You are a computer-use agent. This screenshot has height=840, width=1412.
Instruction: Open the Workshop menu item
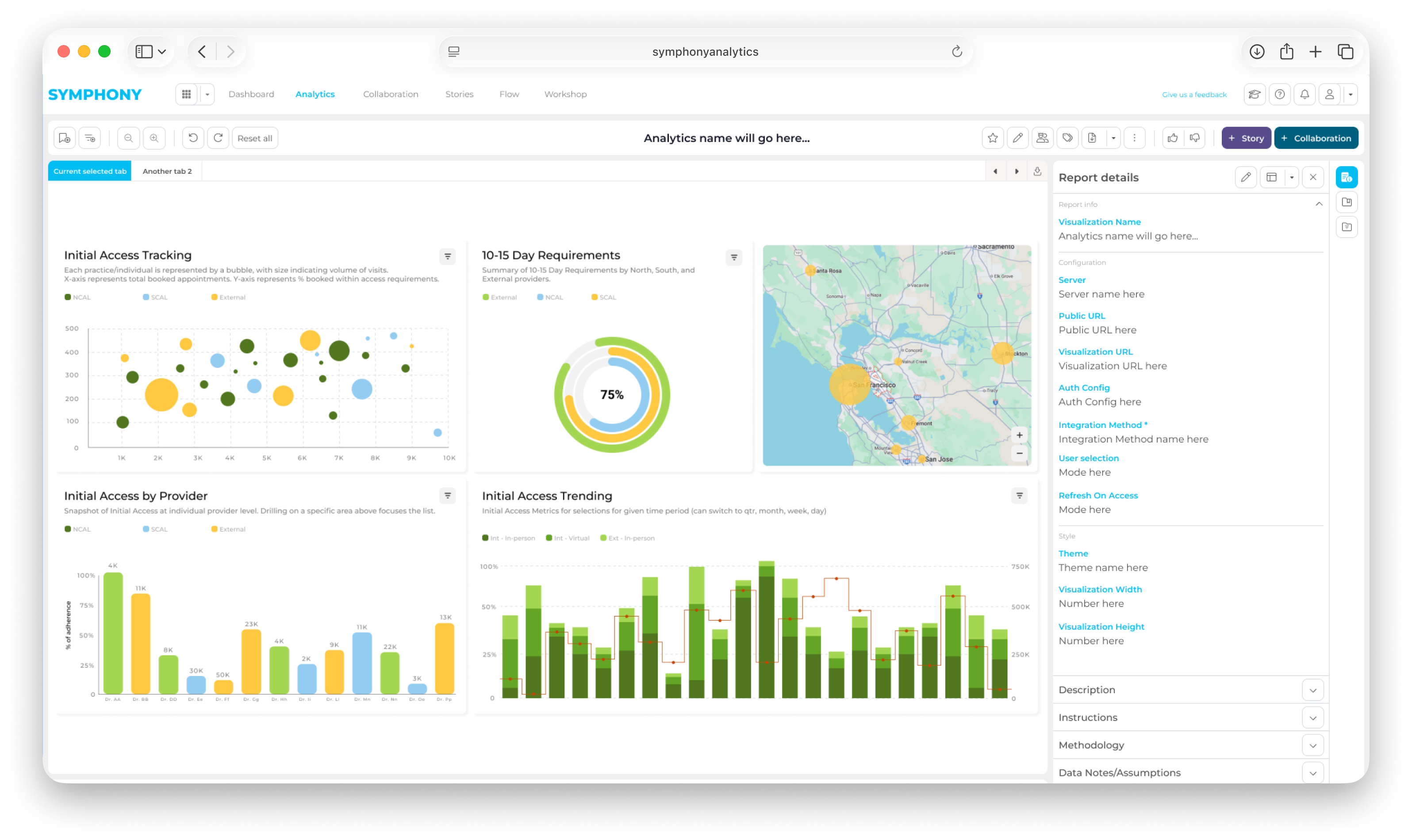pos(565,94)
